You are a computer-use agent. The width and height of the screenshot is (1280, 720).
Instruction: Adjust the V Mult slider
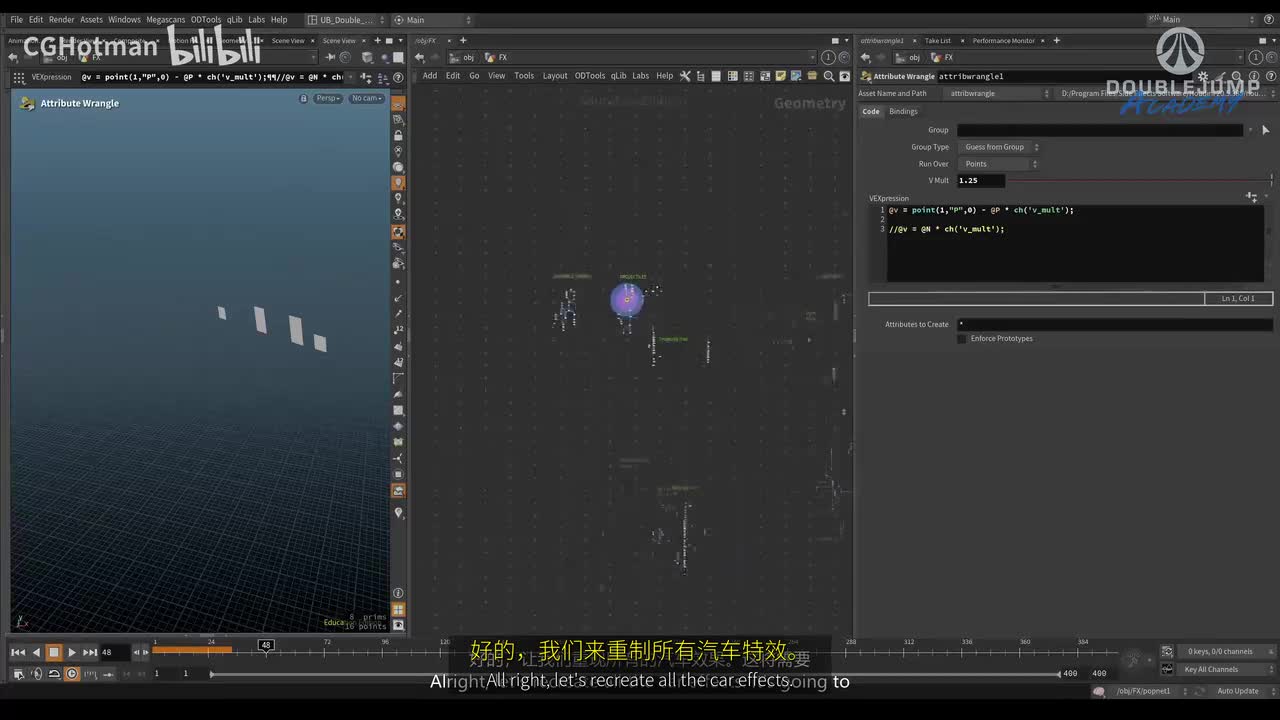[1139, 180]
